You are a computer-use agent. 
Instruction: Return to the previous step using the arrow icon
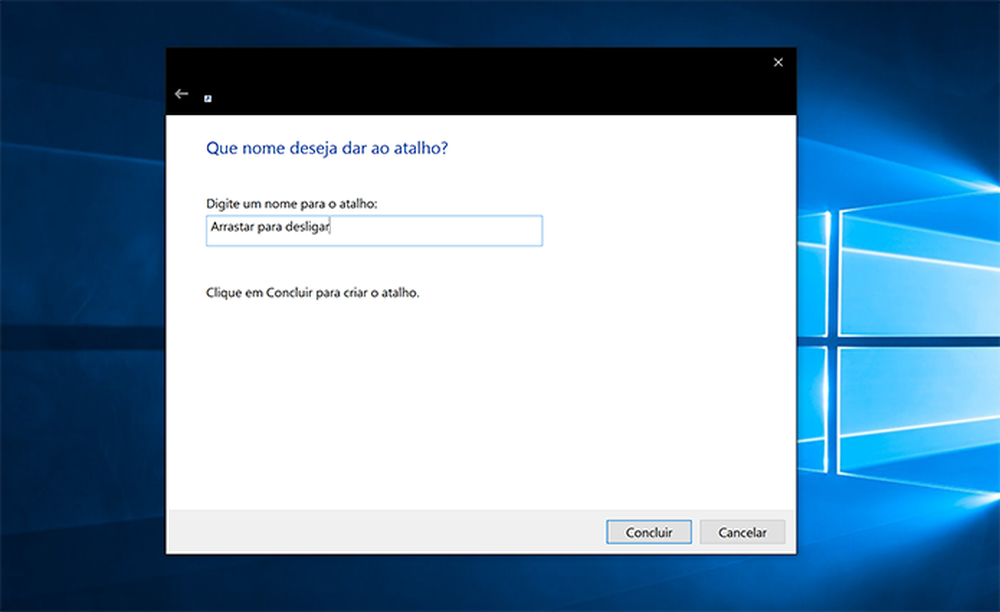pos(181,93)
